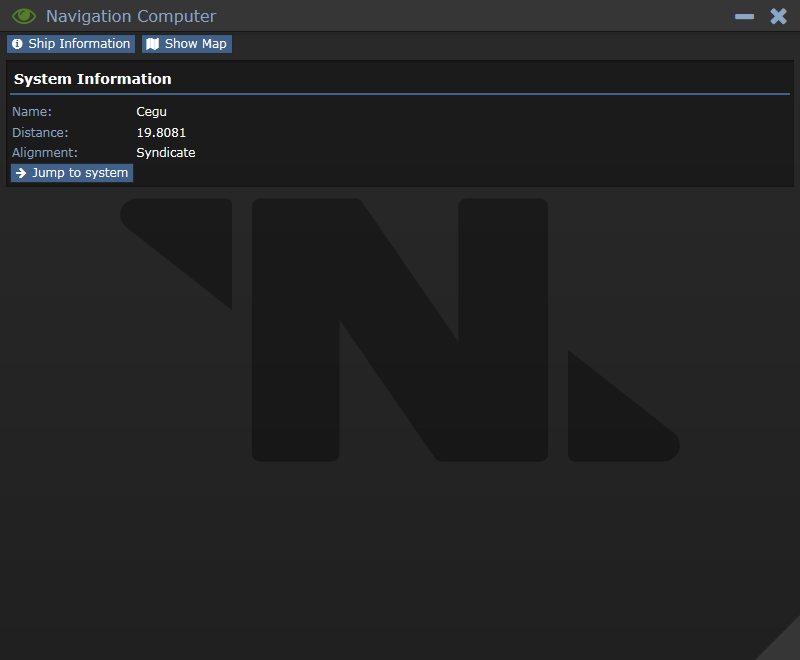The width and height of the screenshot is (800, 660).
Task: Click the folded map icon on Show Map
Action: [x=153, y=44]
